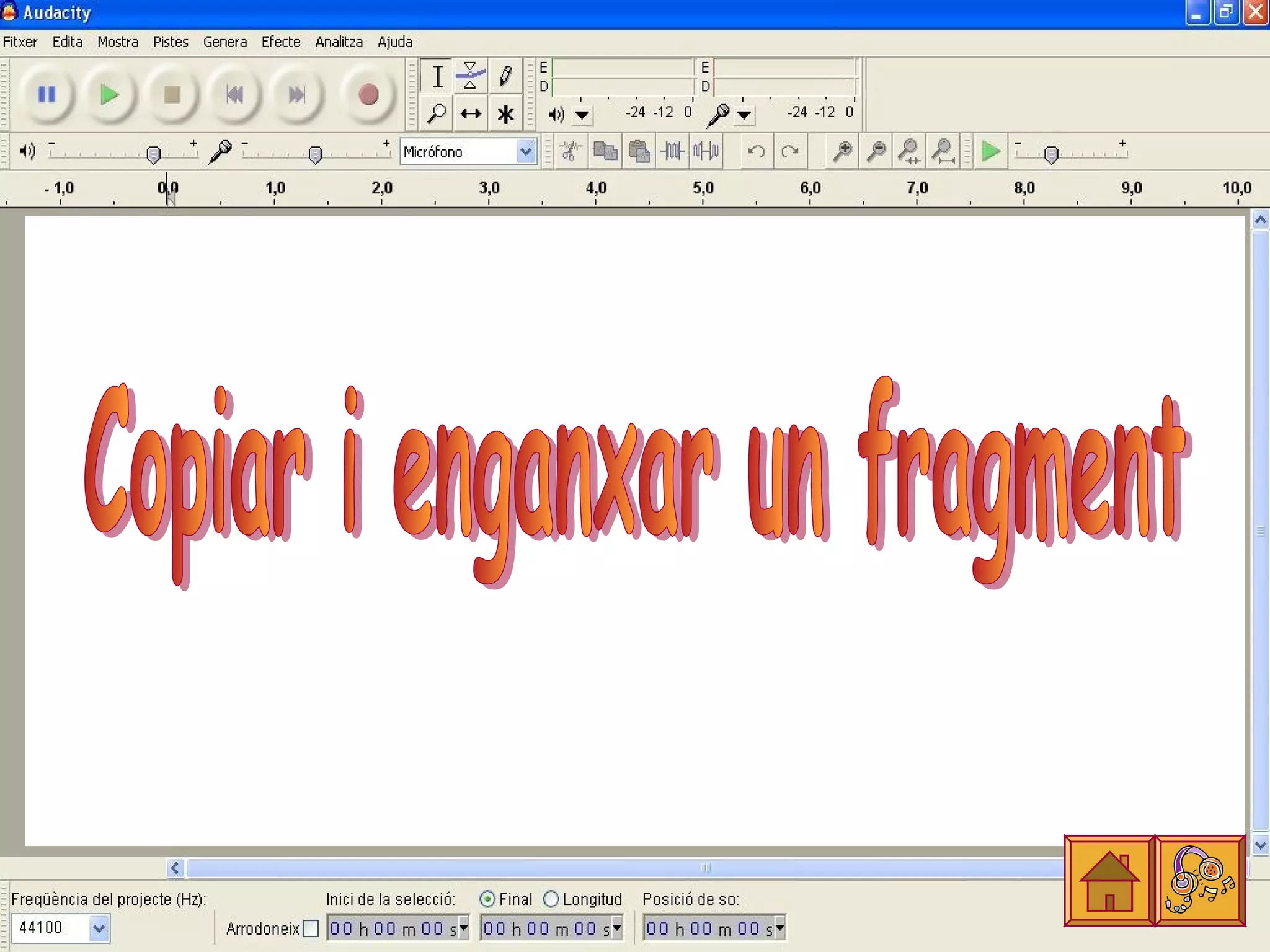Viewport: 1270px width, 952px height.
Task: Click the Undo arrow icon
Action: 756,151
